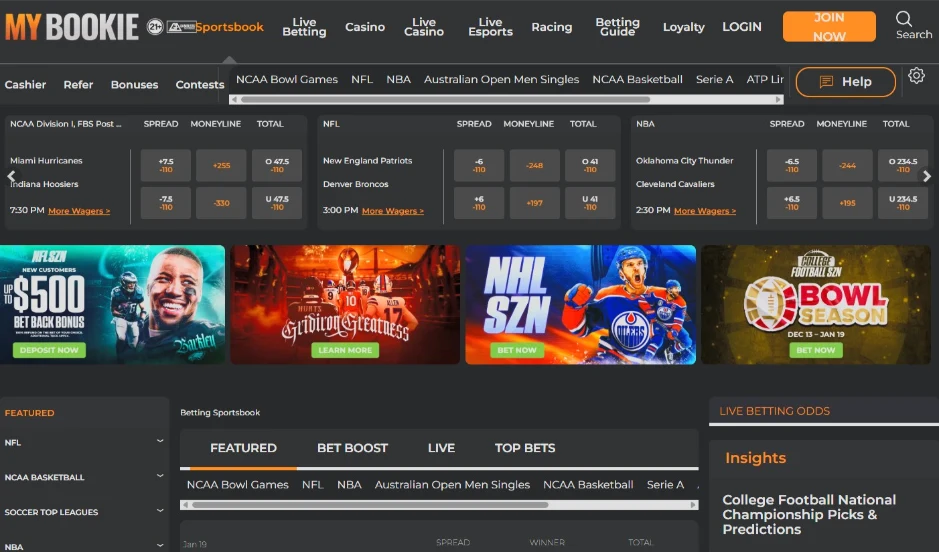Open the Sportsbook navigation item

pyautogui.click(x=229, y=27)
